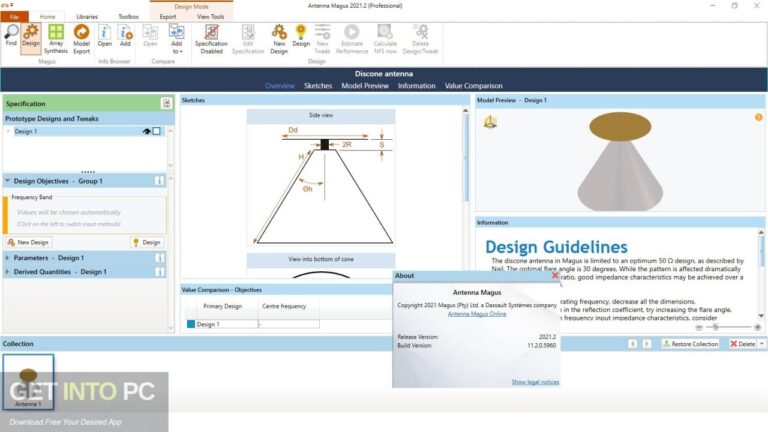Screen dimensions: 768x432
Task: Click the Side view sketch header
Action: pos(321,116)
